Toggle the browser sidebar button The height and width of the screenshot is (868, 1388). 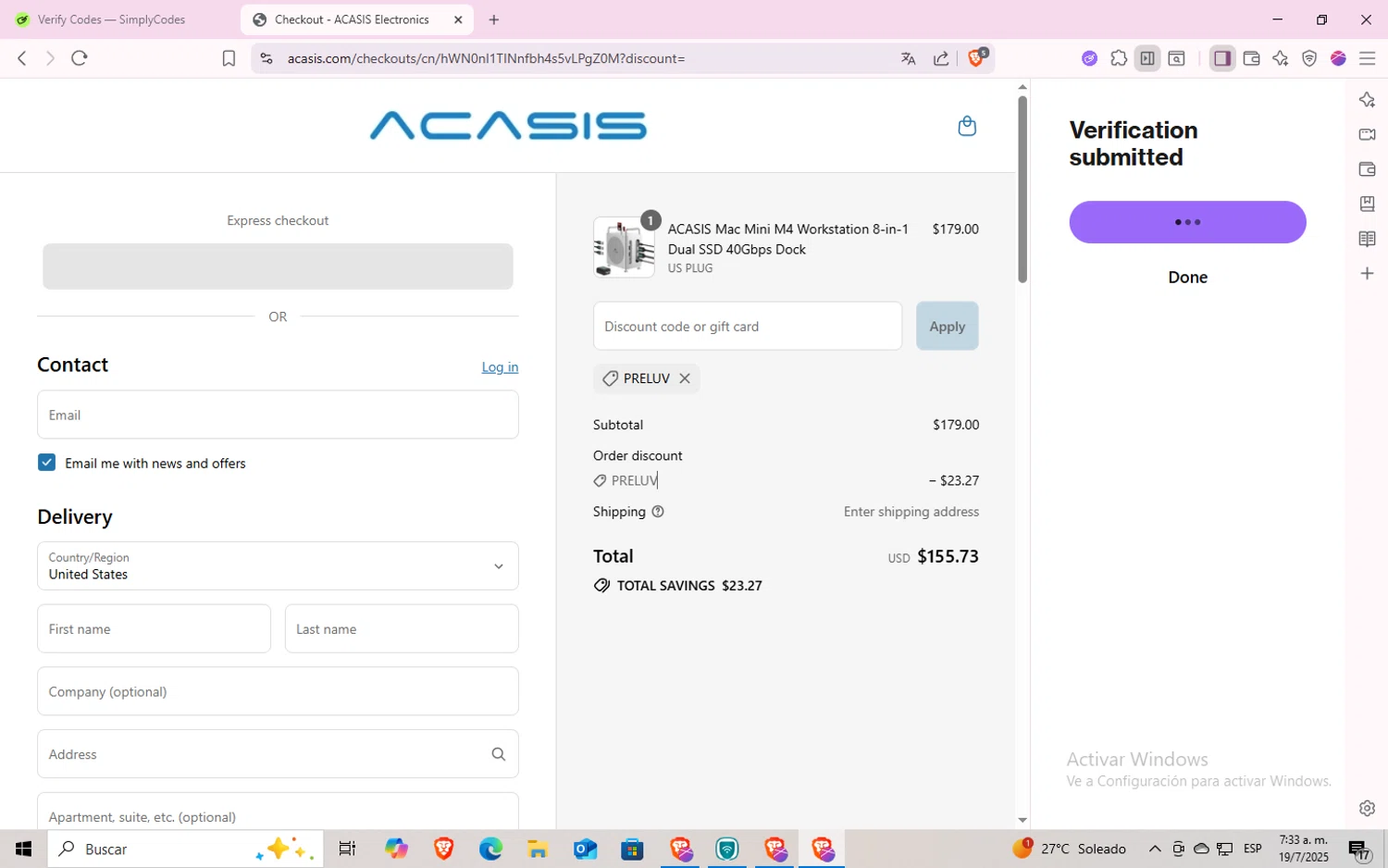(1222, 58)
